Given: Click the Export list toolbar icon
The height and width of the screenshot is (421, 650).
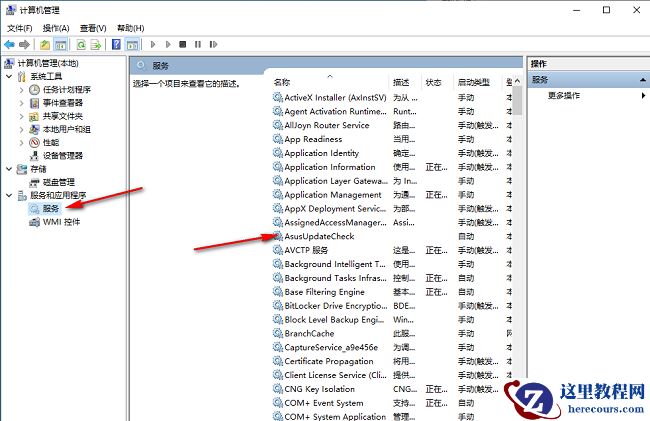Looking at the screenshot, I should point(96,44).
